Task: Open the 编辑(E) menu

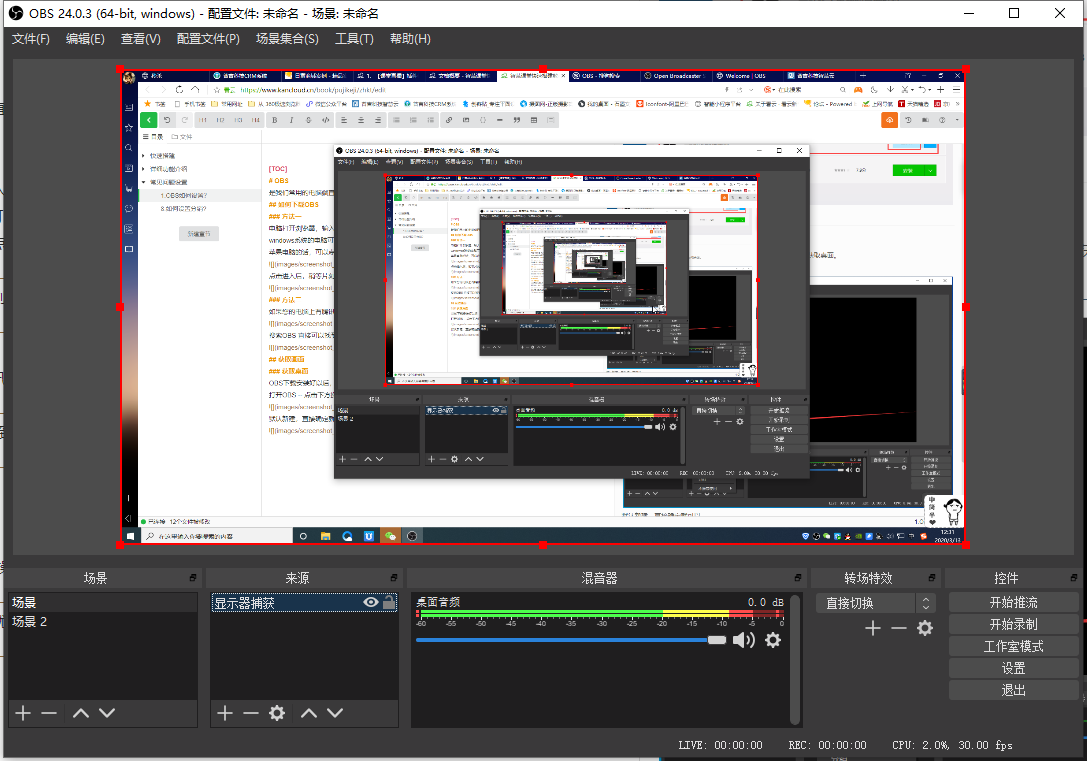Action: tap(85, 39)
